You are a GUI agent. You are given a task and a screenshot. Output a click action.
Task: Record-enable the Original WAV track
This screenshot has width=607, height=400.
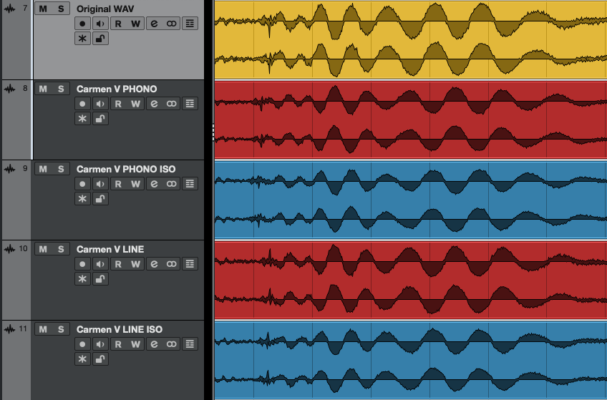click(x=83, y=23)
